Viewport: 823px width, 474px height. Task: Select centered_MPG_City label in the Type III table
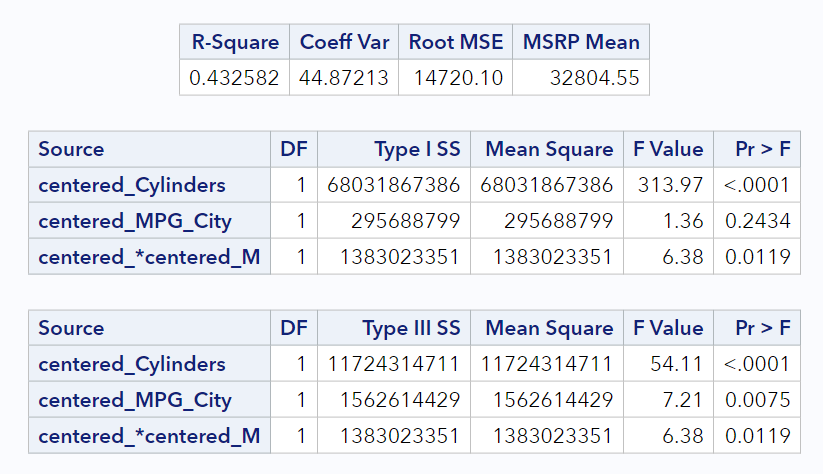[135, 400]
